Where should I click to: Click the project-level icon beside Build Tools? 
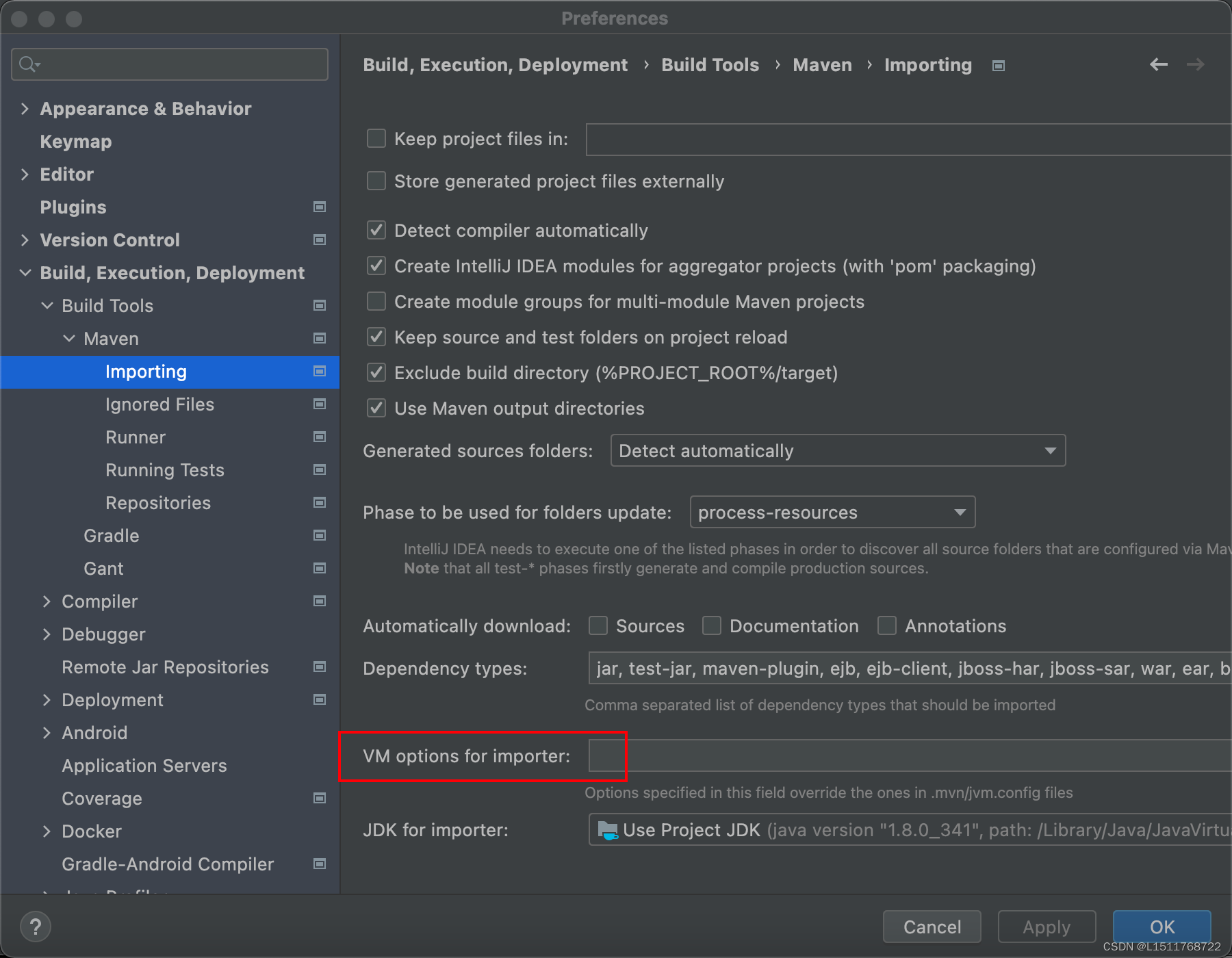coord(319,305)
